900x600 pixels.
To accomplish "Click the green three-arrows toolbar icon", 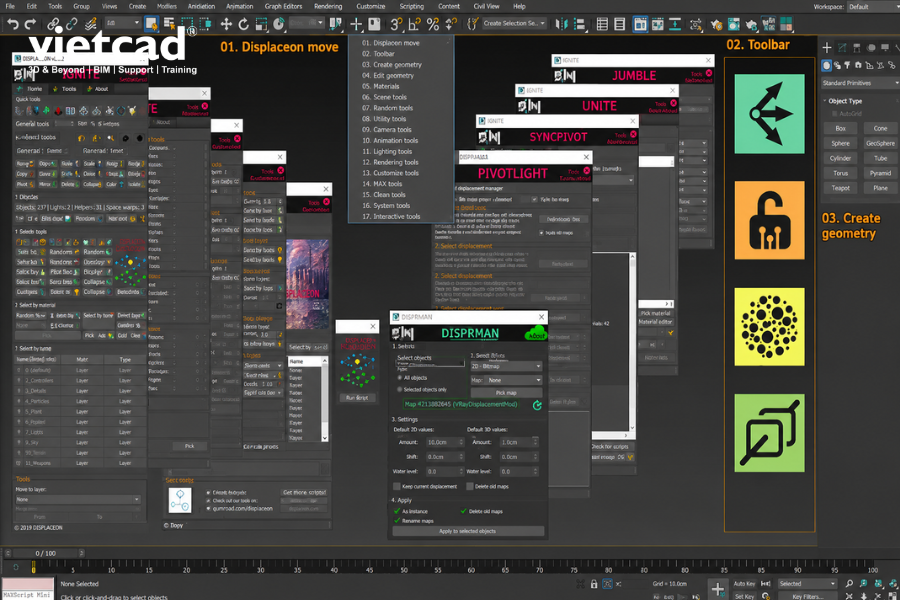I will 769,114.
